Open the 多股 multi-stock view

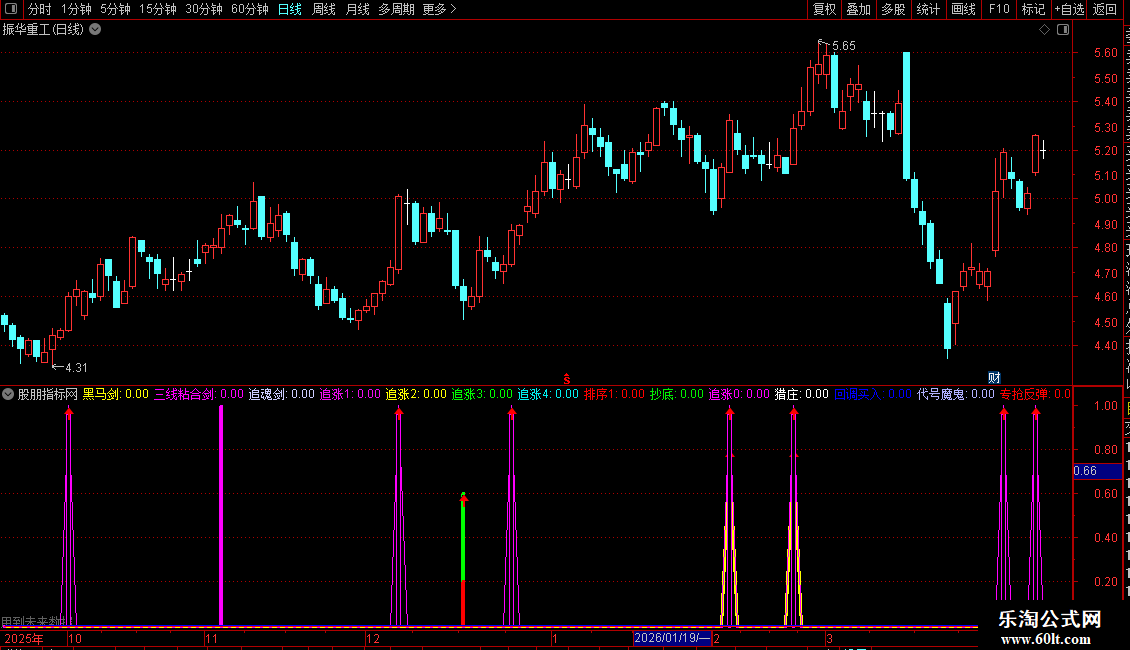tap(893, 9)
